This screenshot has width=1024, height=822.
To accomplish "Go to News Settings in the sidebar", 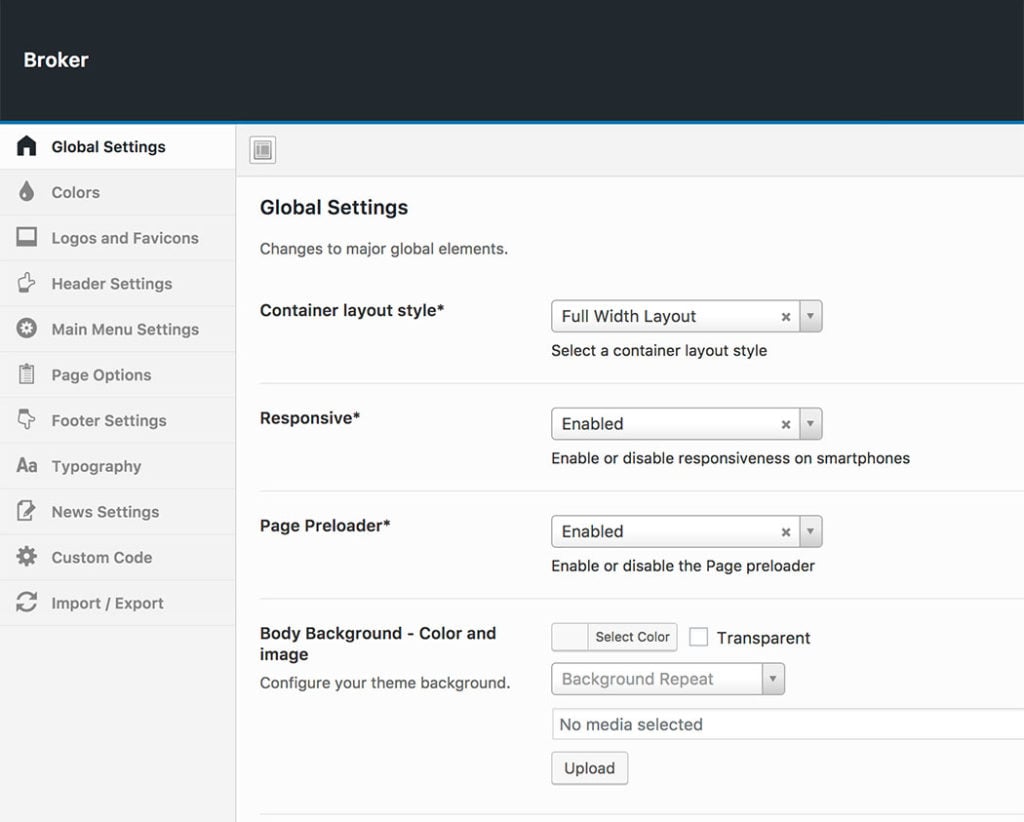I will point(105,512).
